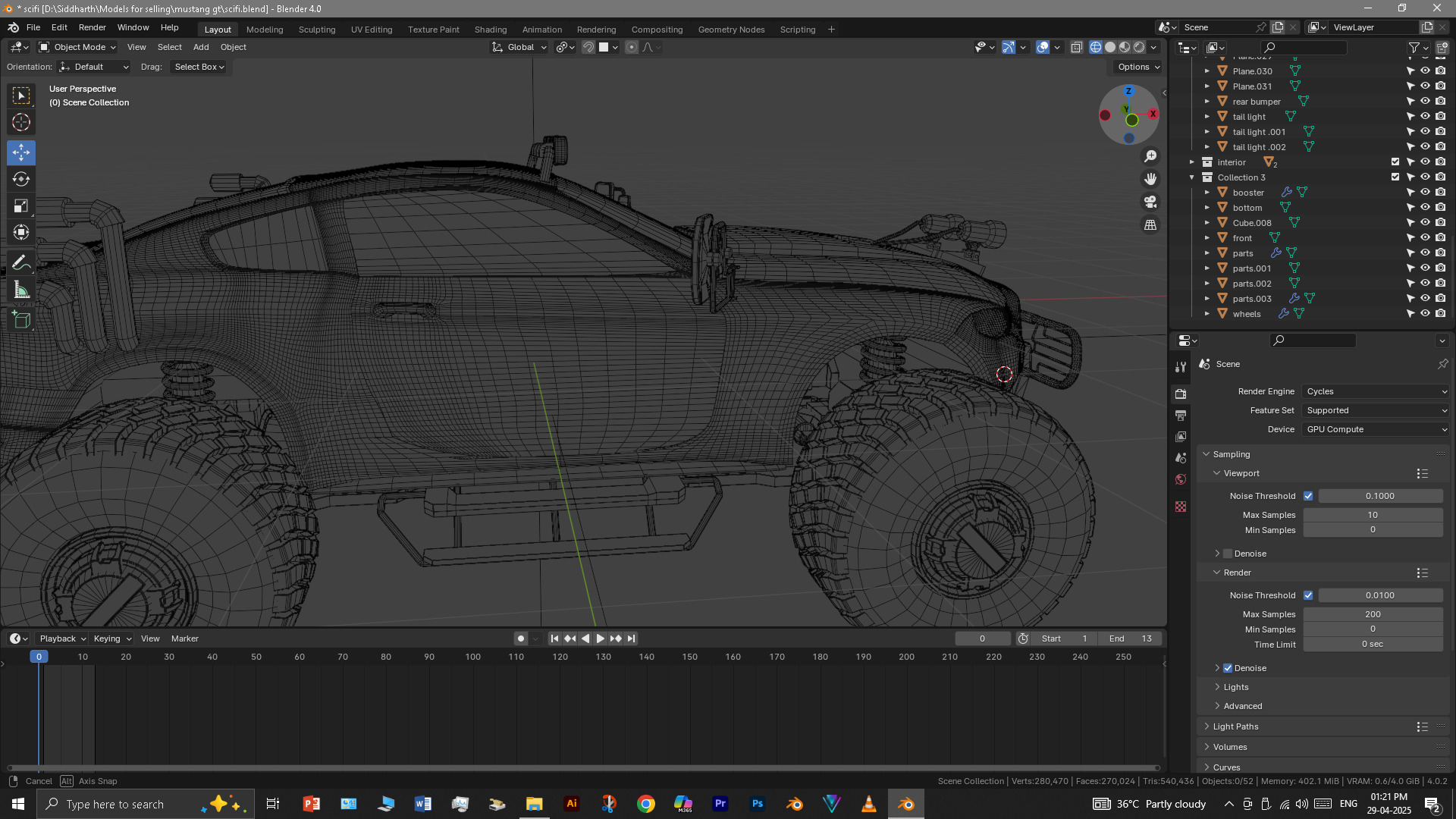Toggle proportional editing icon
1456x819 pixels.
(x=632, y=47)
